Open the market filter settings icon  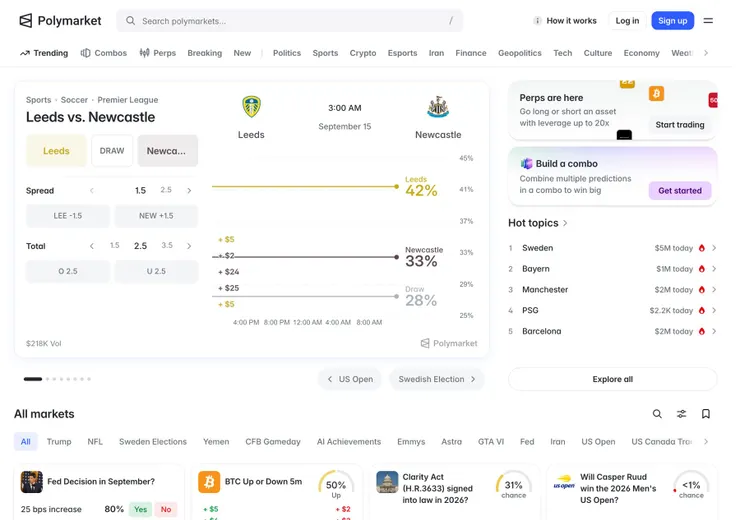[681, 414]
